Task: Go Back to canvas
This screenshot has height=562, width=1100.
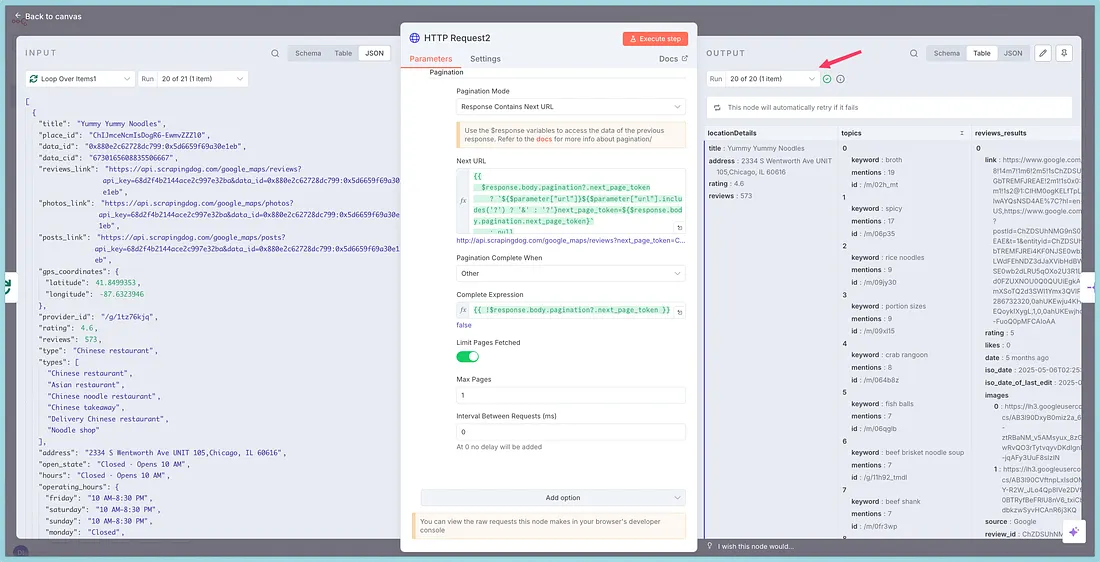Action: (48, 16)
